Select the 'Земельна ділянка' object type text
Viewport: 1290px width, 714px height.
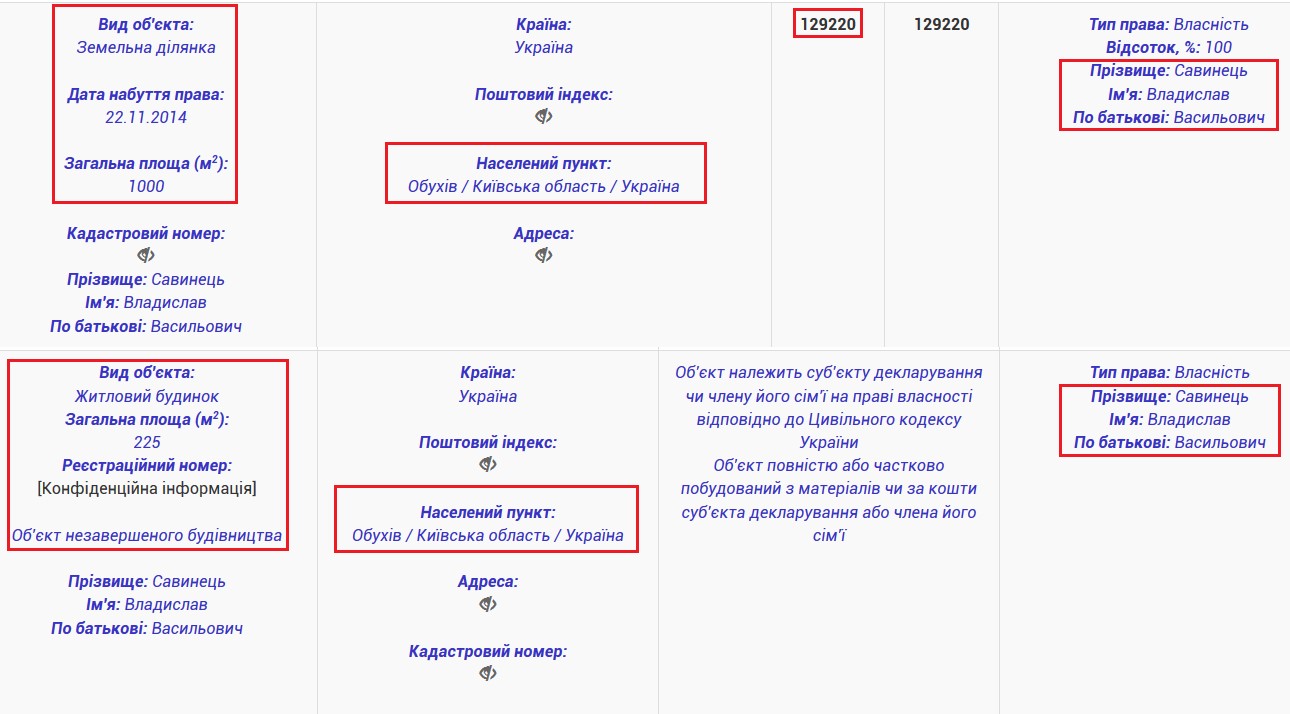click(146, 47)
